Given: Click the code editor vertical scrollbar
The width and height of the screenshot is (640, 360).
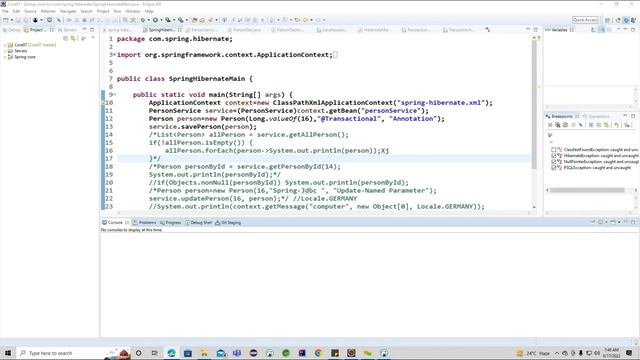Looking at the screenshot, I should click(x=534, y=104).
